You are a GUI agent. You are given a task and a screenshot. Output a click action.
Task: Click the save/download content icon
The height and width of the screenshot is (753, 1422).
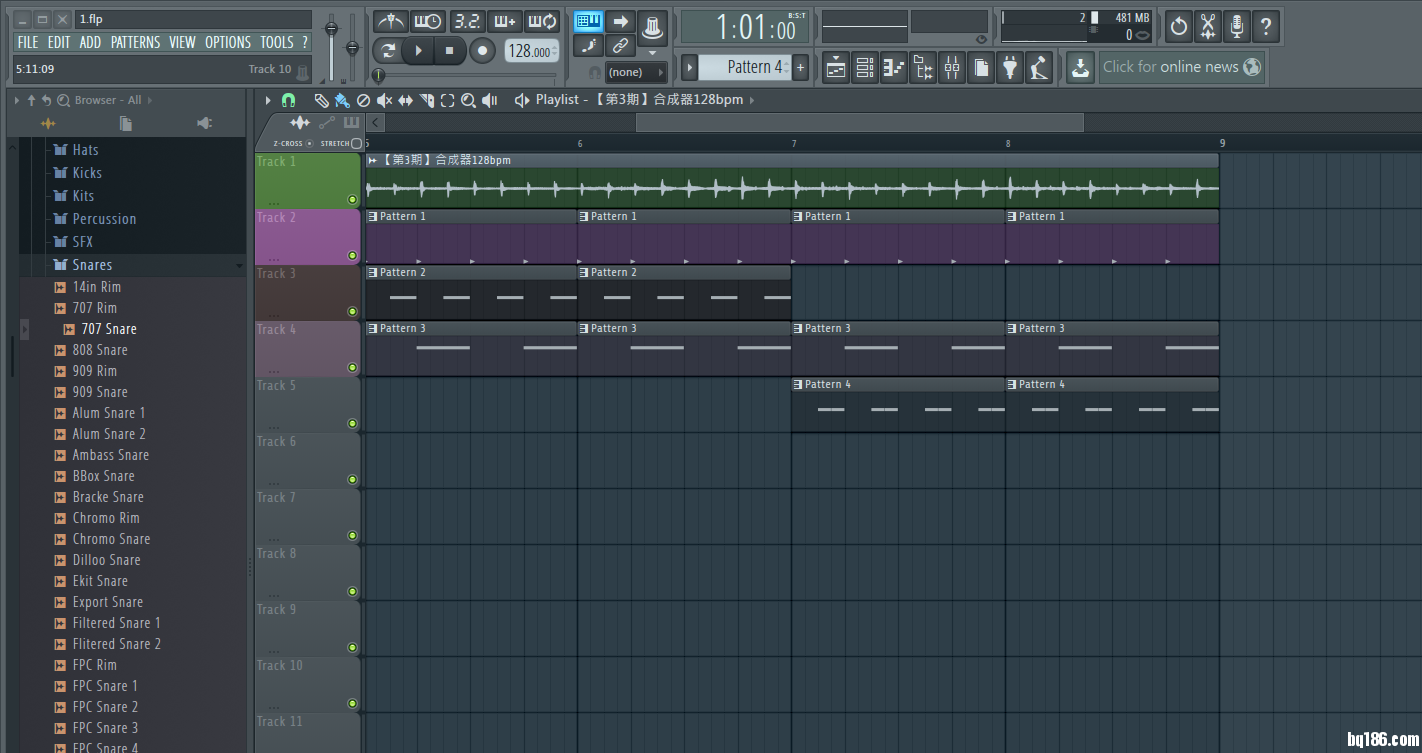coord(1080,68)
